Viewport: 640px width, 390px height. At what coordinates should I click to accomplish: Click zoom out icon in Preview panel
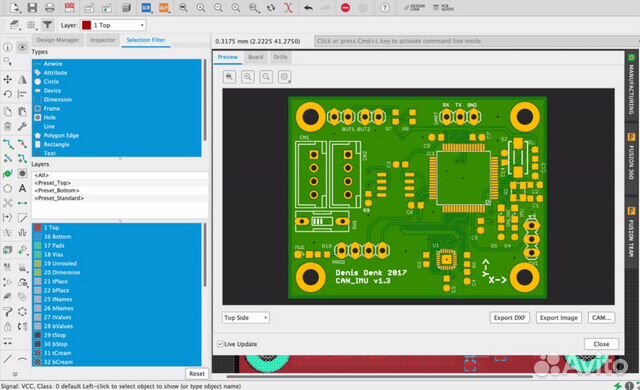[x=266, y=77]
